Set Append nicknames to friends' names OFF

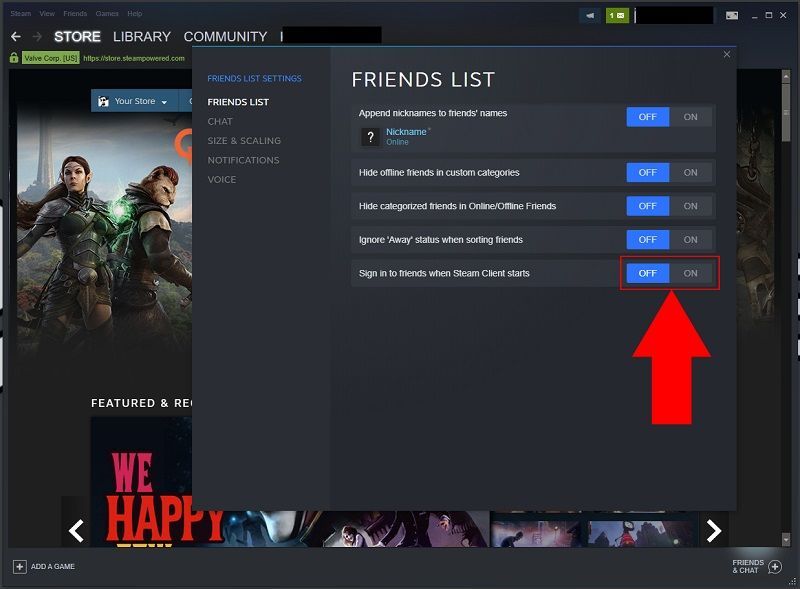[647, 117]
